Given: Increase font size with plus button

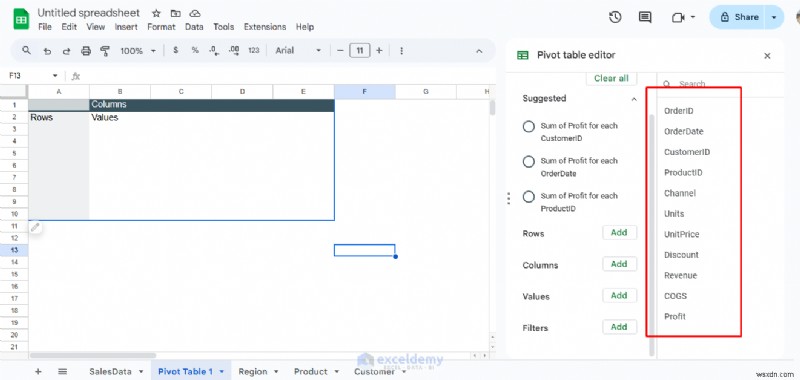Looking at the screenshot, I should point(379,50).
